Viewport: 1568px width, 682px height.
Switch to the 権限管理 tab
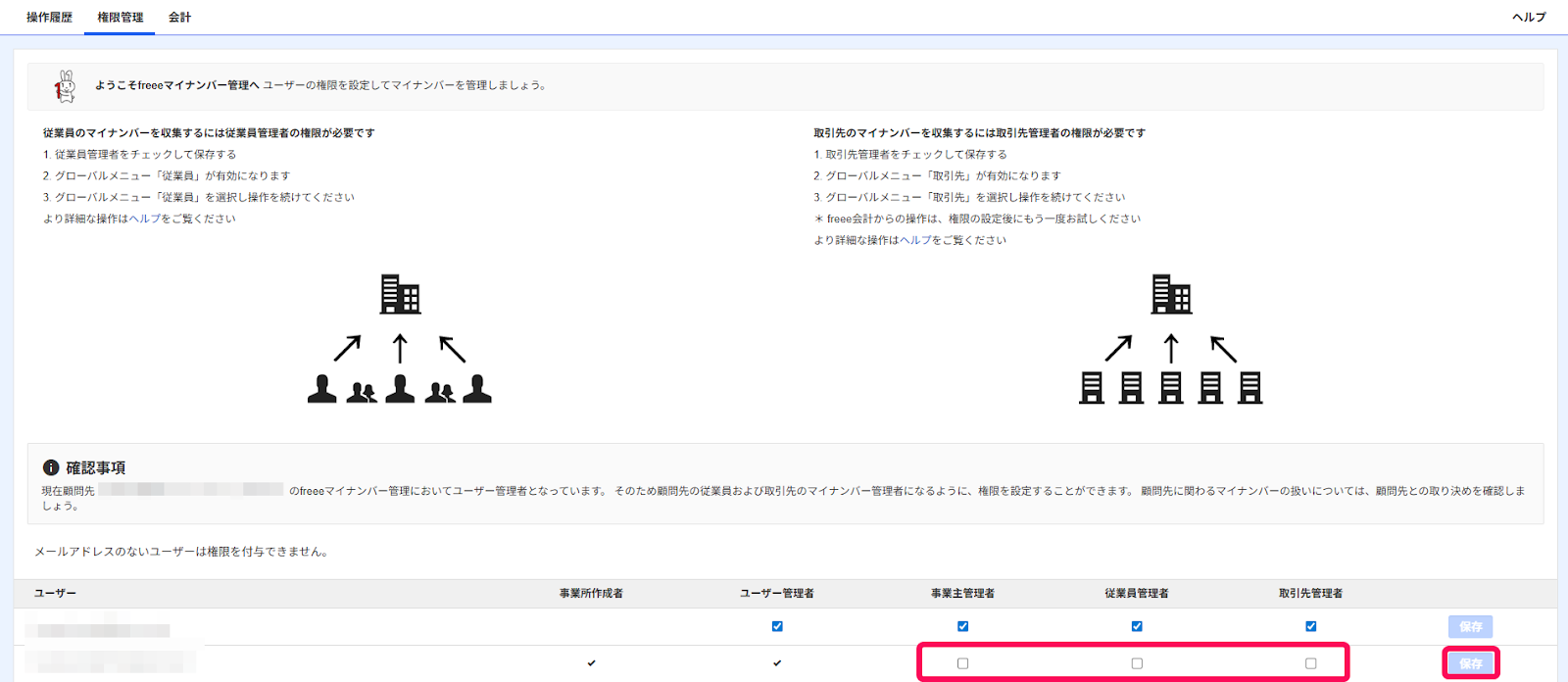120,17
